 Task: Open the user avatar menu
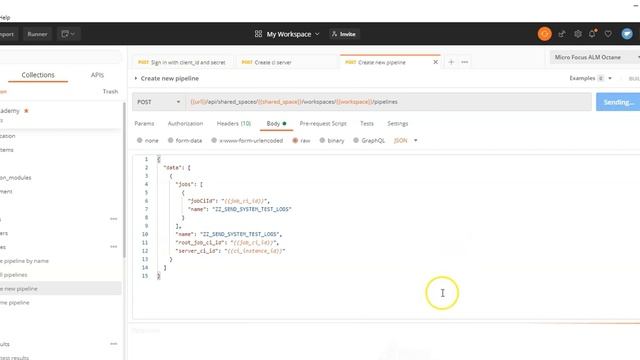627,34
